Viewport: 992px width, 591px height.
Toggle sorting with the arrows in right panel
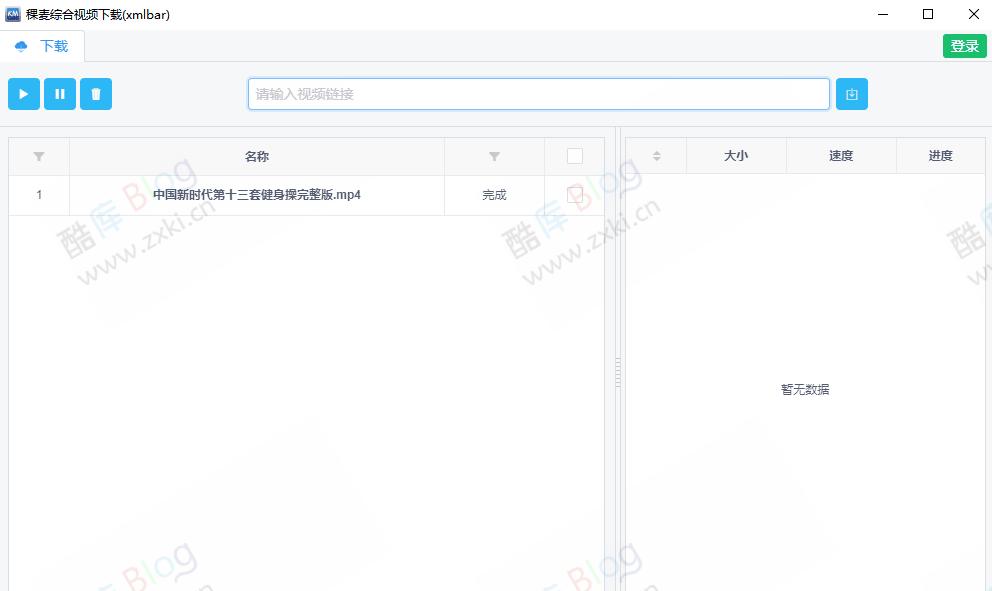point(657,156)
